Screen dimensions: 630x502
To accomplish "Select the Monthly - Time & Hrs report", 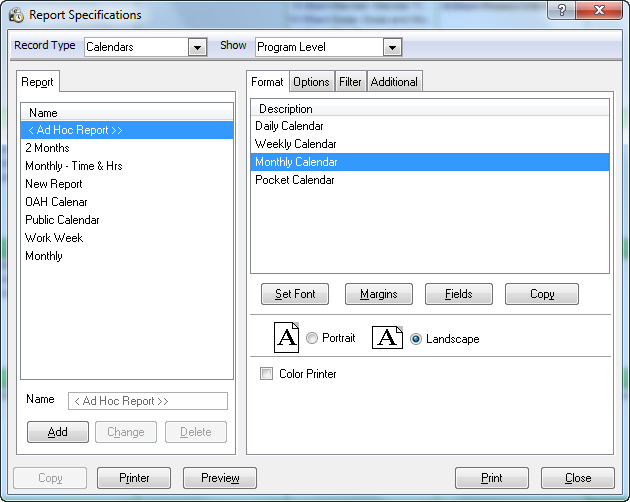I will [x=127, y=166].
